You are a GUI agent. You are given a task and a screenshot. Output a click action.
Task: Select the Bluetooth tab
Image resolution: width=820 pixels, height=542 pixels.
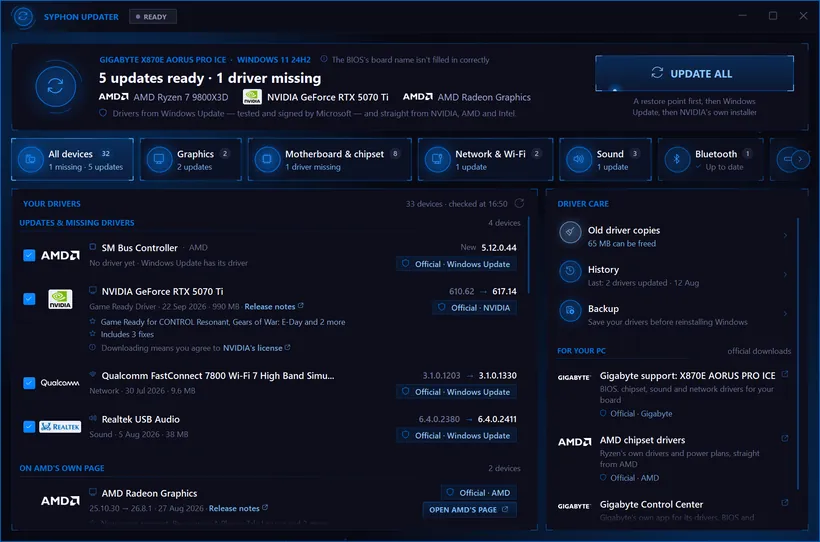click(x=711, y=160)
